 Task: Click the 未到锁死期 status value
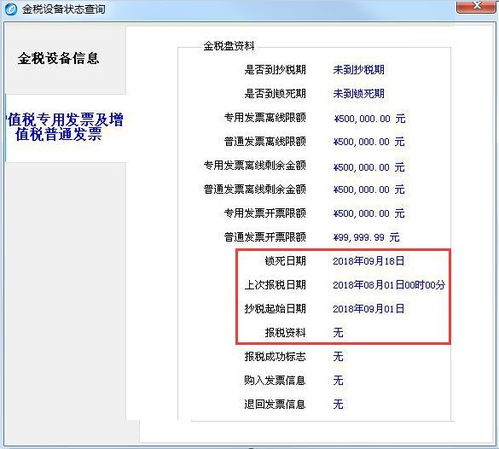[x=359, y=94]
